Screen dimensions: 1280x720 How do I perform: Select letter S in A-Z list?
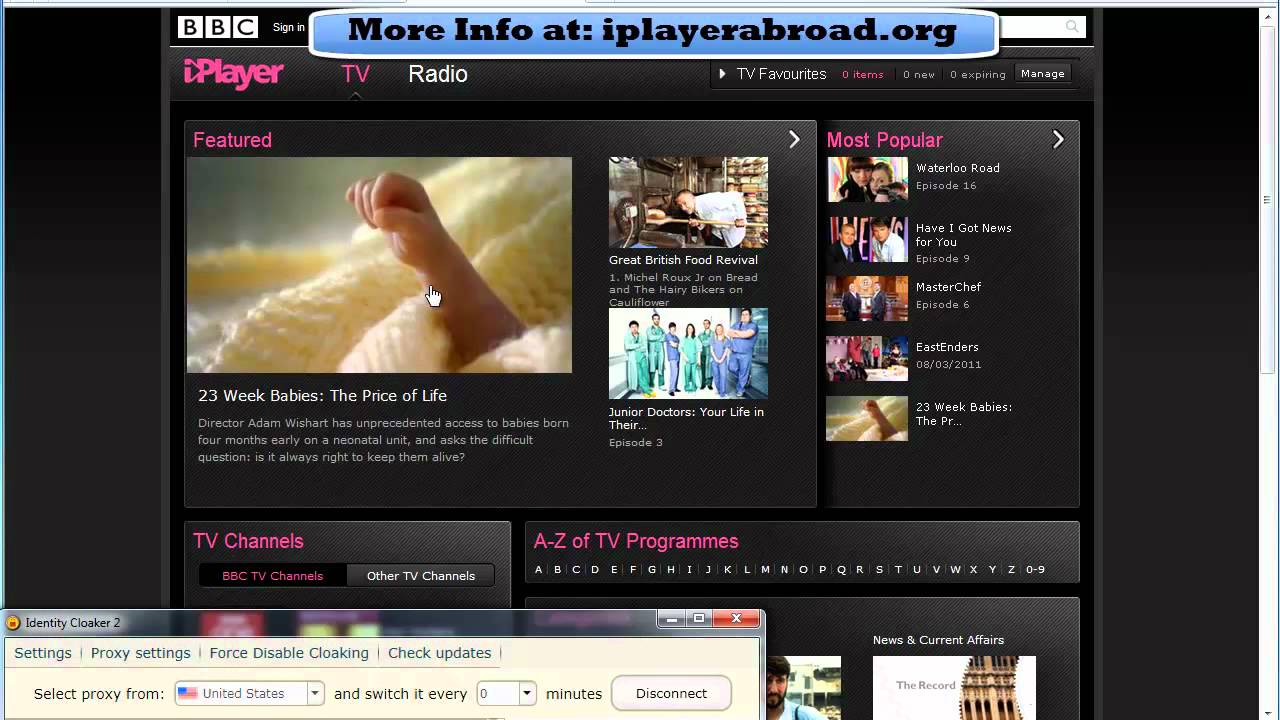tap(879, 570)
